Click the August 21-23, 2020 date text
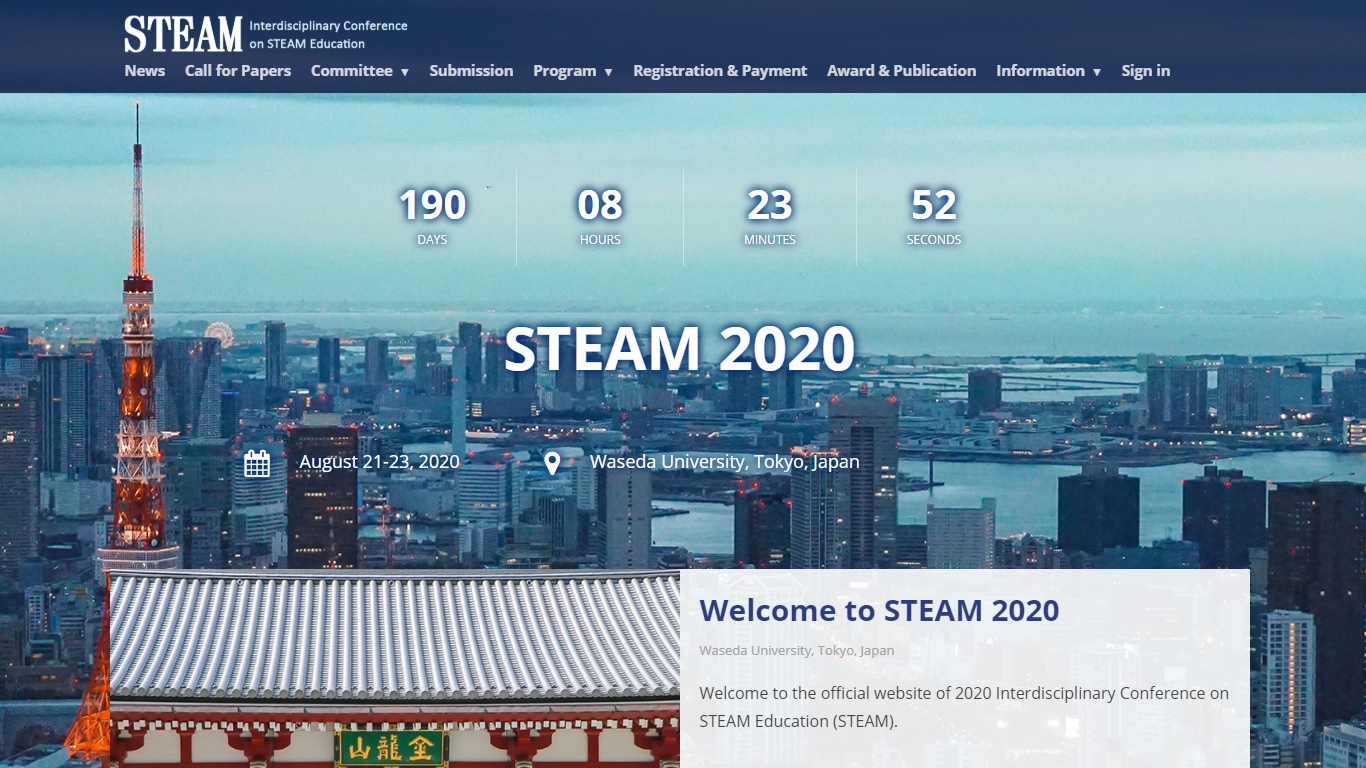This screenshot has height=768, width=1366. click(380, 462)
